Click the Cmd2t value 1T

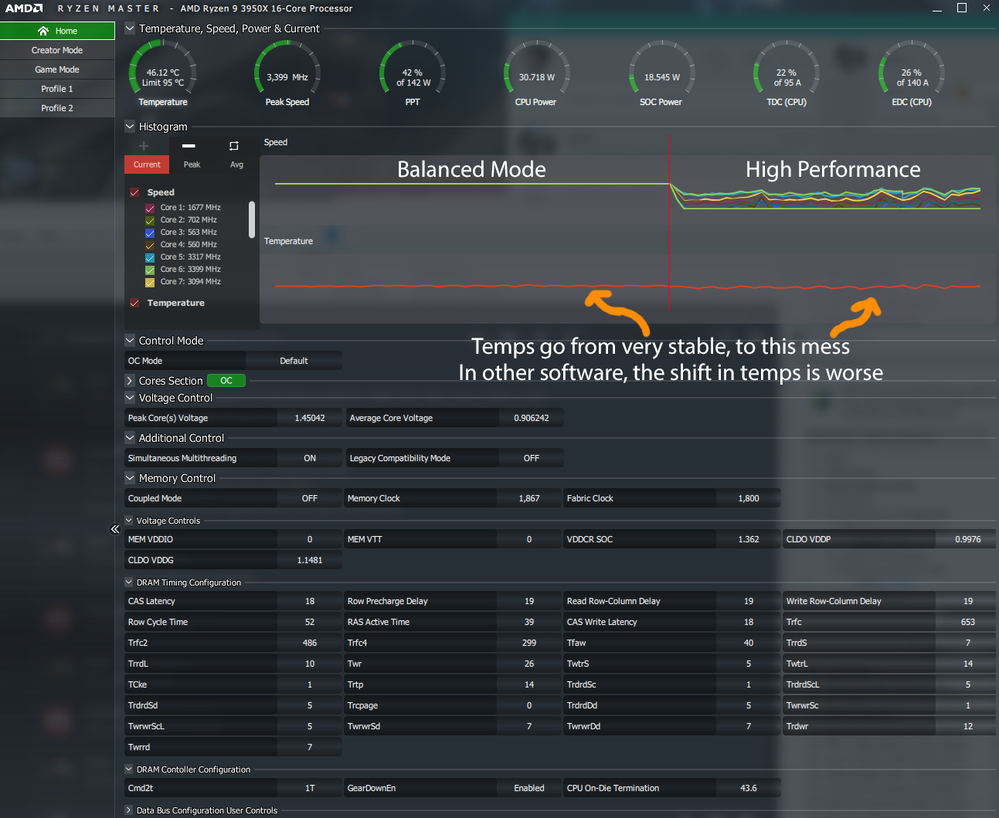click(x=310, y=788)
